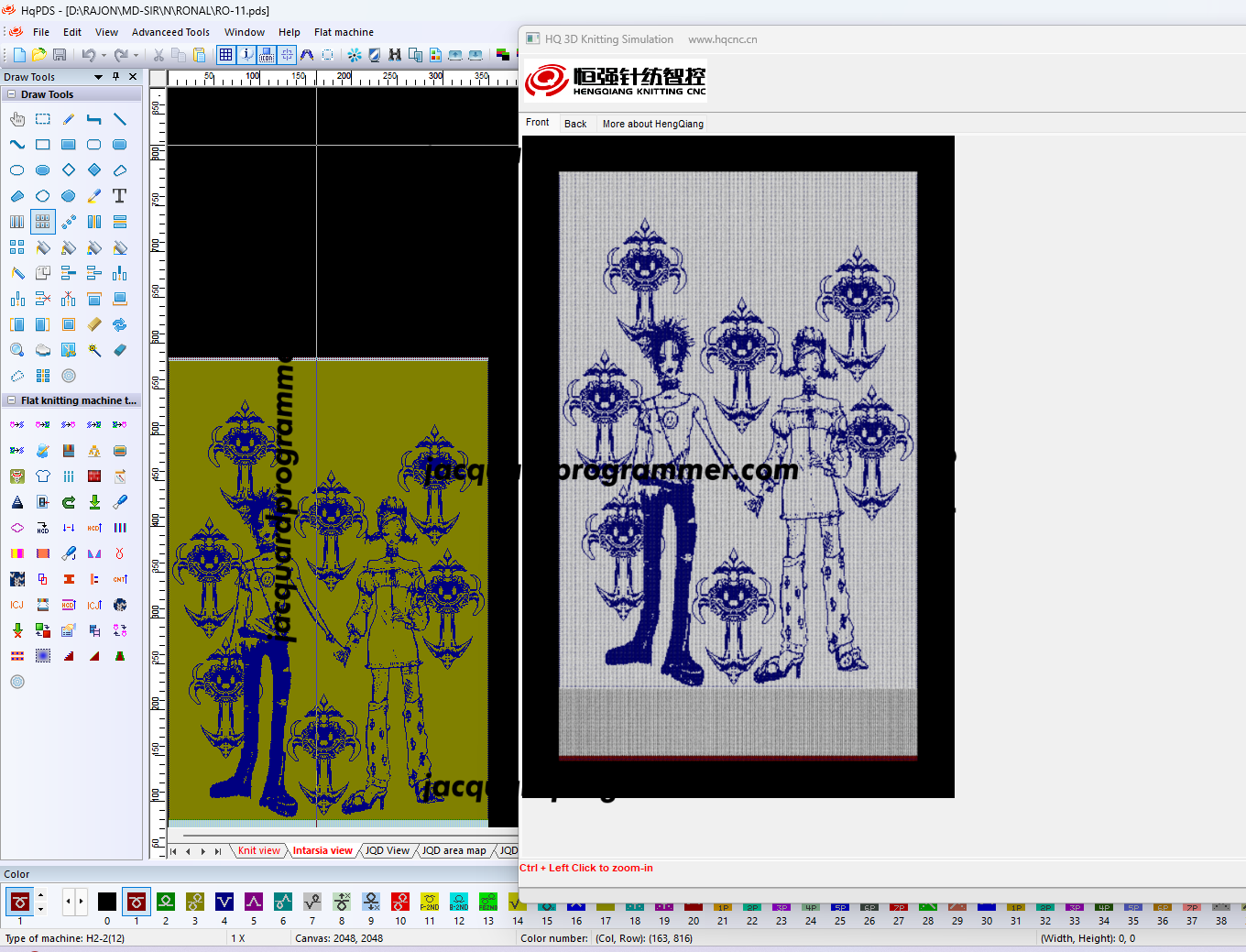
Task: Click the Back button in simulation window
Action: [x=575, y=124]
